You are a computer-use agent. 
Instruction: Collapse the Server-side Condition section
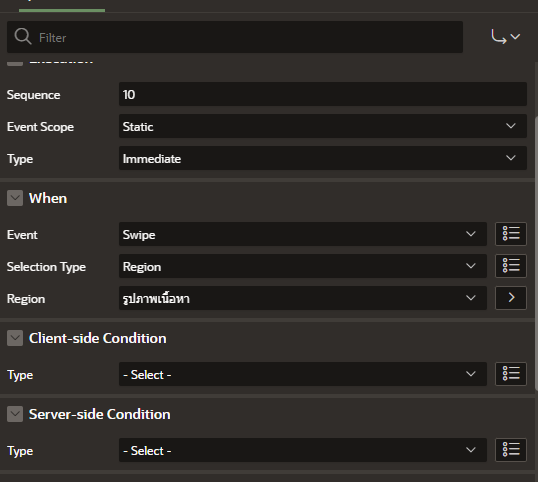point(15,414)
